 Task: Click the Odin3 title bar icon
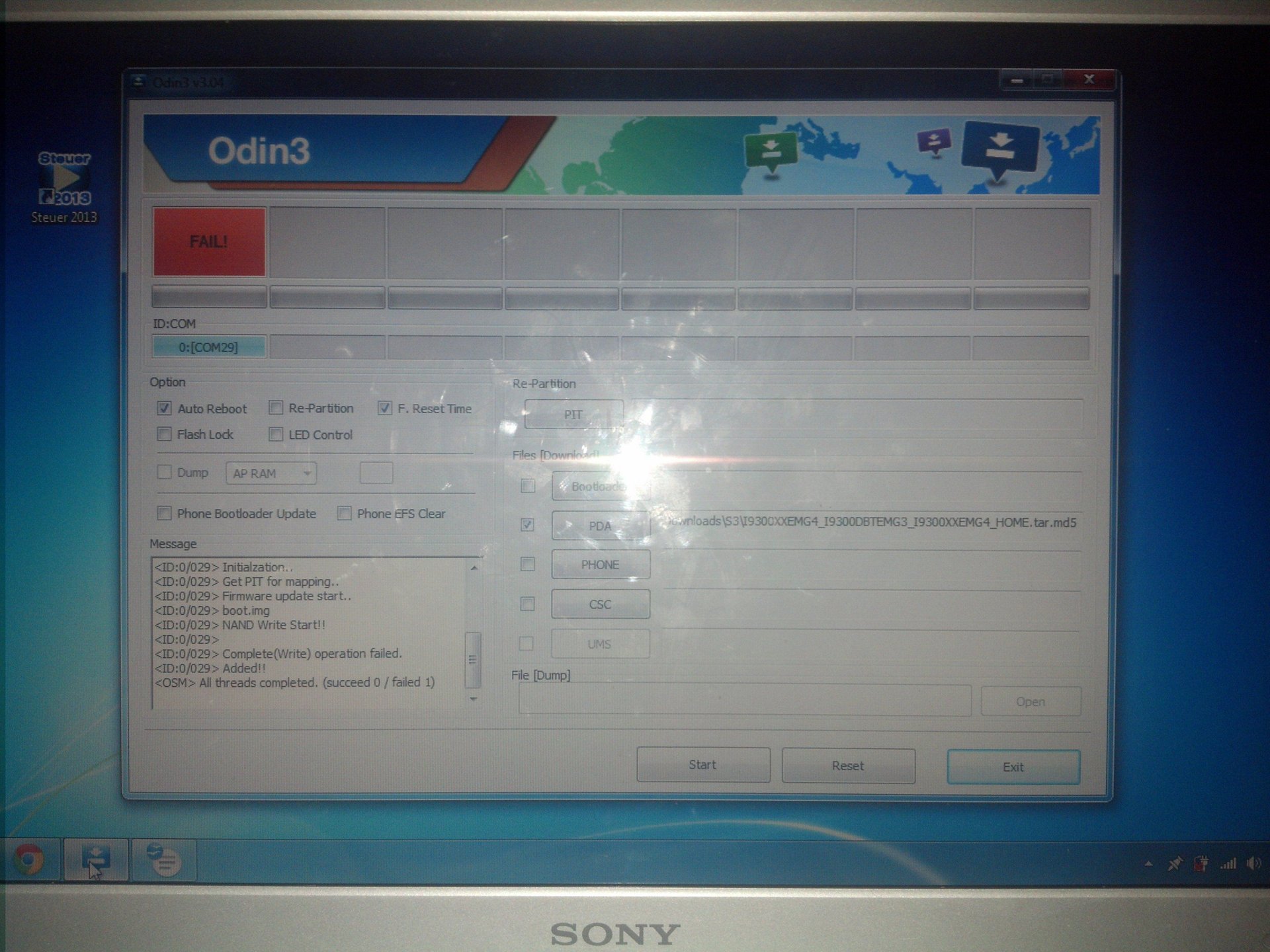pos(138,82)
